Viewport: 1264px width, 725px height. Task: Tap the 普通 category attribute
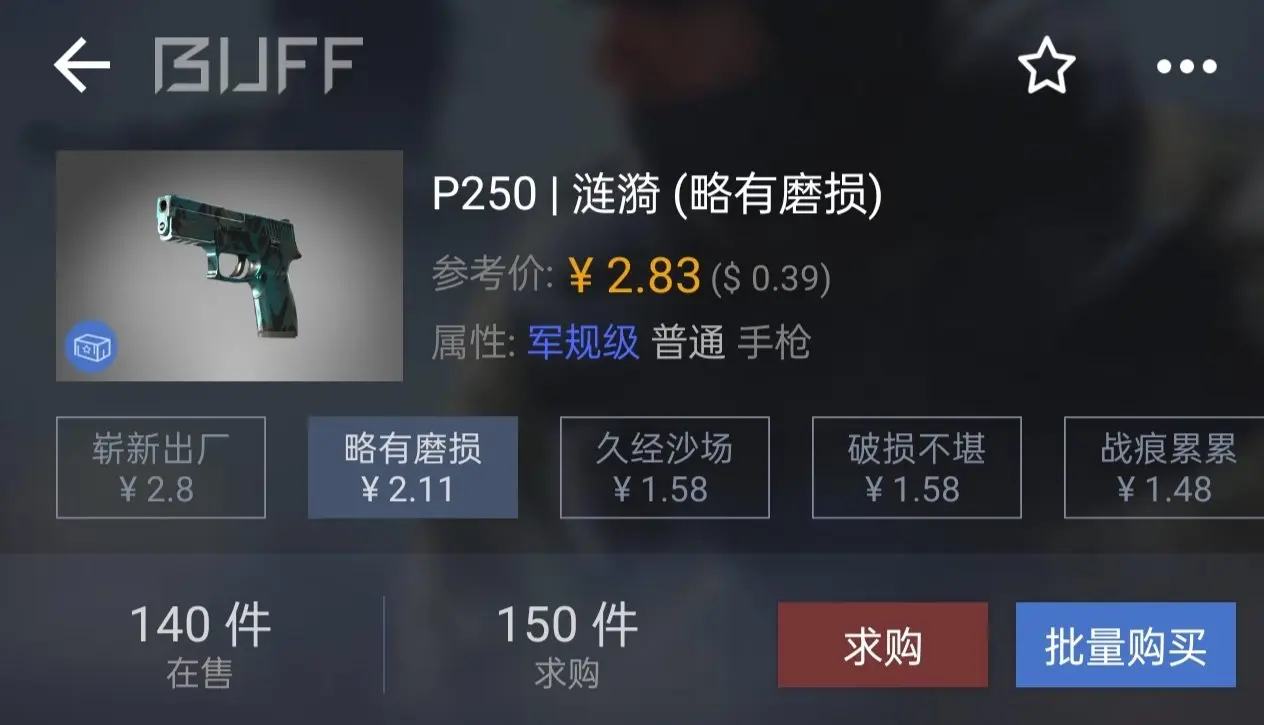[688, 343]
